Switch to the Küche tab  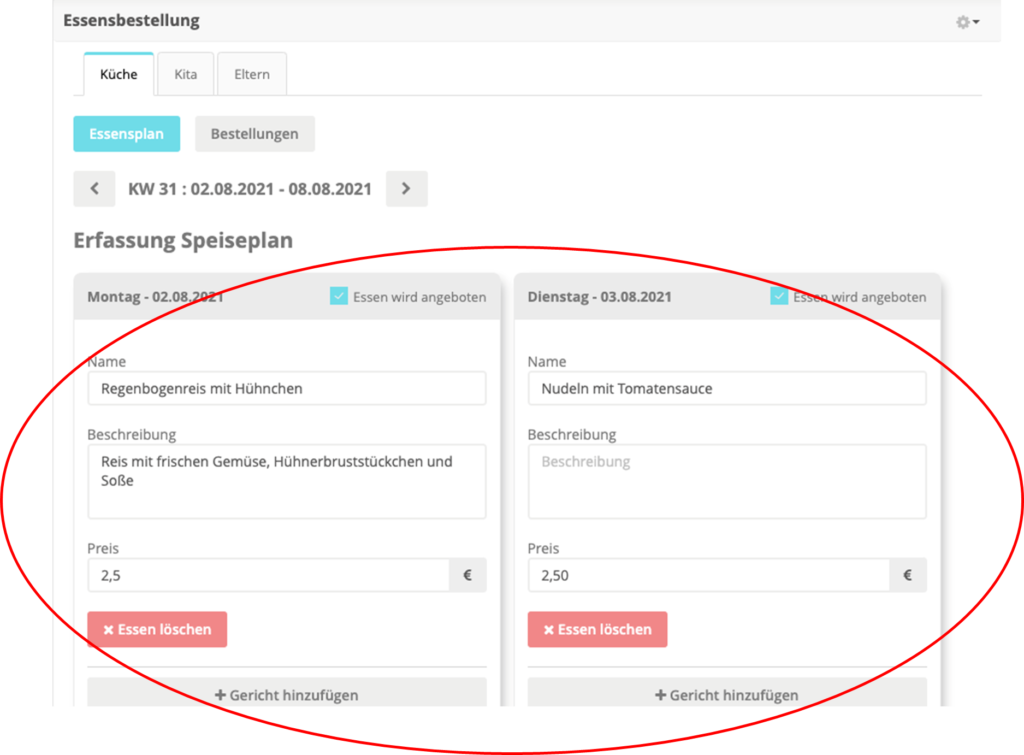pyautogui.click(x=119, y=74)
